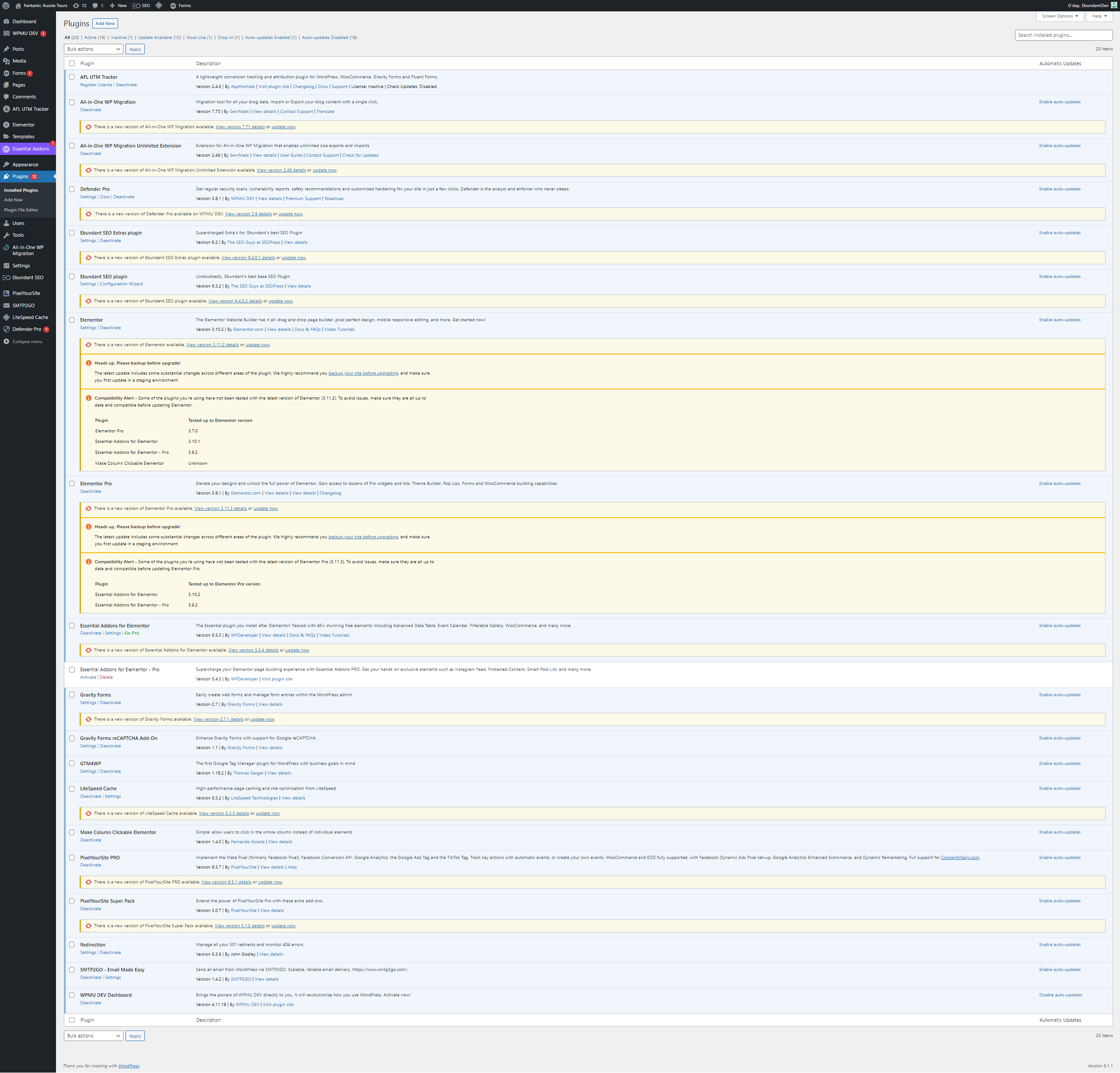Screen dimensions: 1120x1073
Task: Click the Elementor sidebar menu icon
Action: [6, 125]
